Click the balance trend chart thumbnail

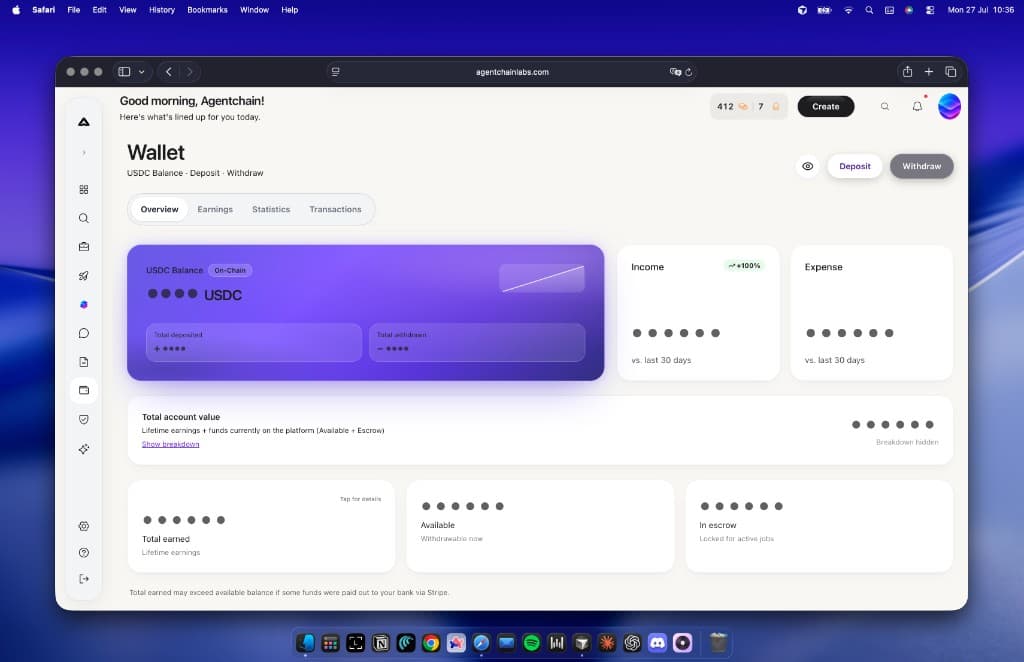(542, 278)
